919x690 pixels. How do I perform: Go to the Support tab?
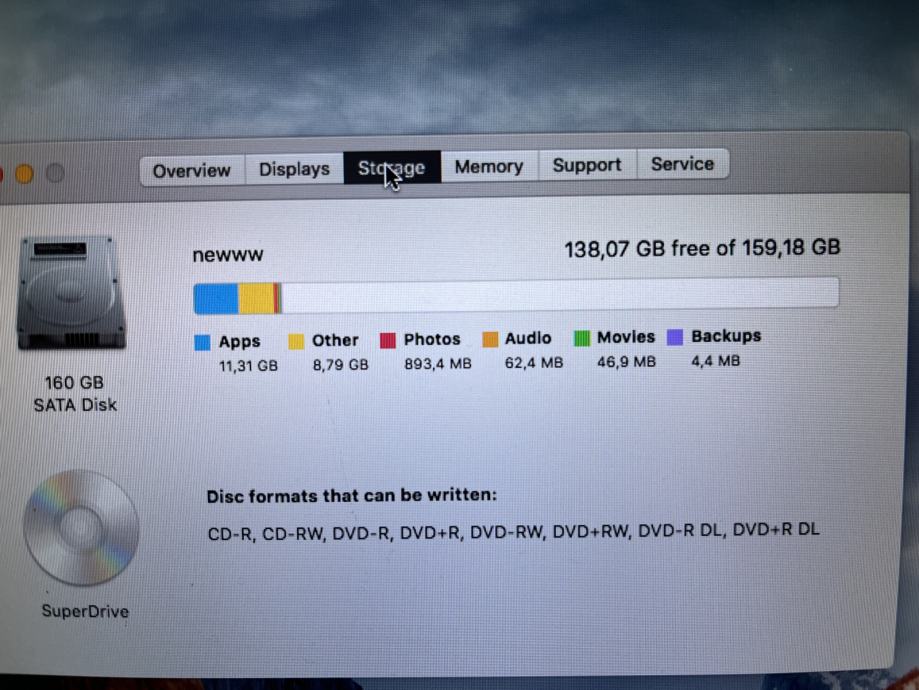pos(587,165)
